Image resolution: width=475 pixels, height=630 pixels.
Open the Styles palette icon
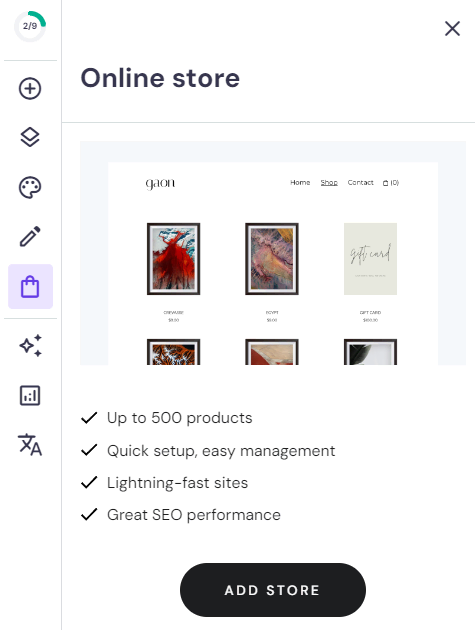click(30, 187)
